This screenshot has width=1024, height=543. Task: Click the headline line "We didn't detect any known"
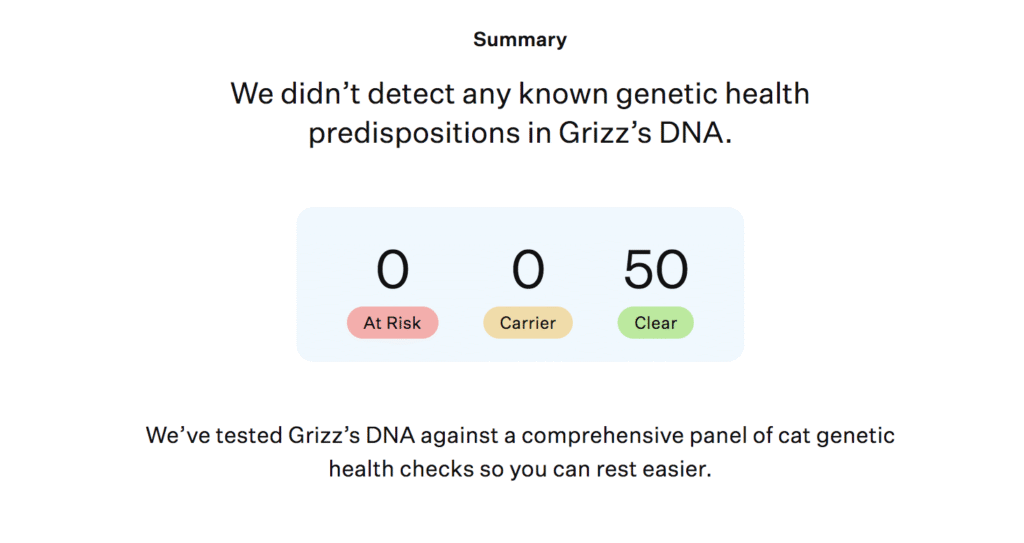[x=421, y=94]
